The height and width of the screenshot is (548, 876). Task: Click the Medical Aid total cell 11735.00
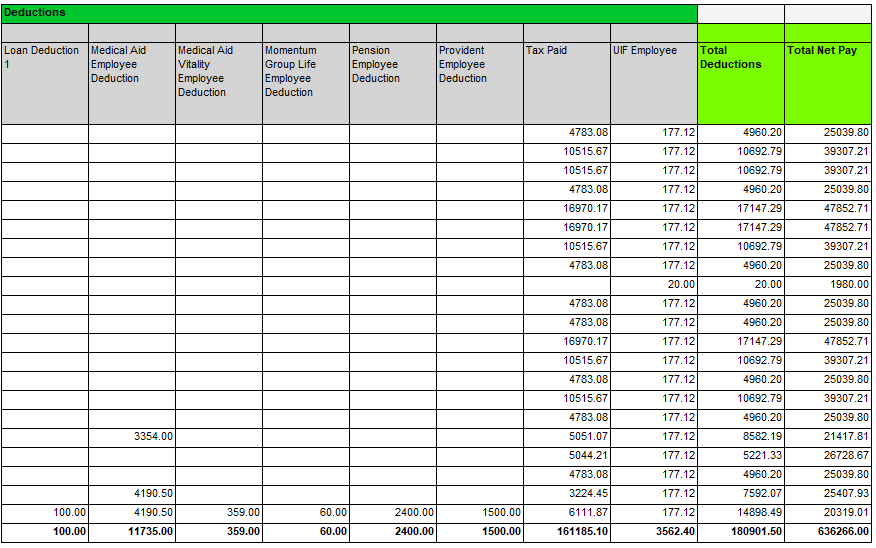(131, 532)
